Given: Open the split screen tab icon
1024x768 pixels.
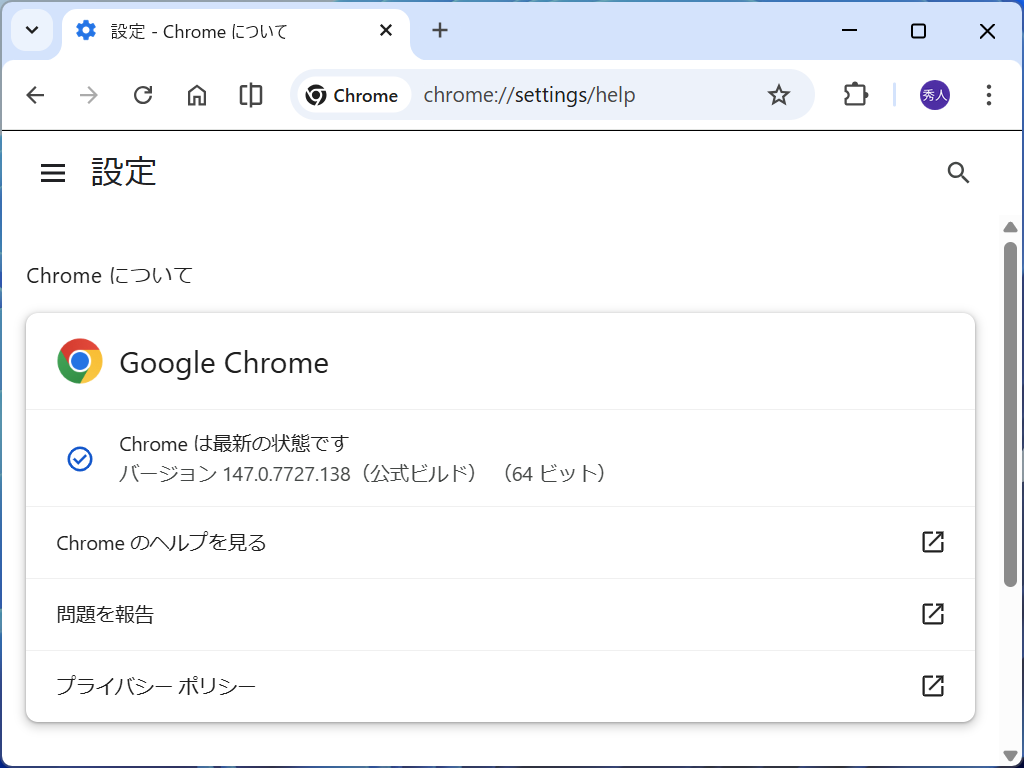Looking at the screenshot, I should [250, 95].
